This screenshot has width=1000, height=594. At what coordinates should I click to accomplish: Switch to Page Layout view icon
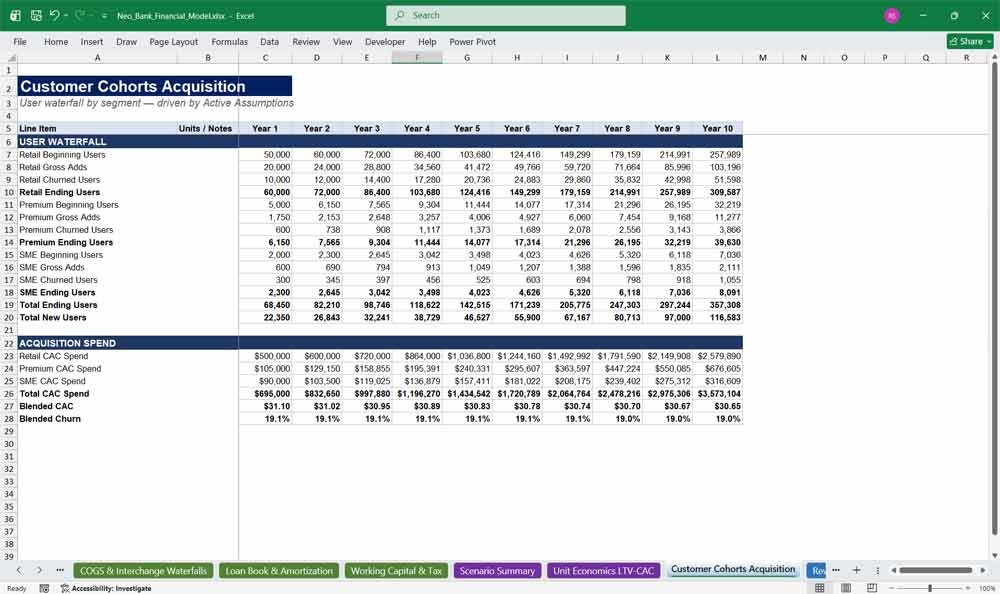click(846, 588)
